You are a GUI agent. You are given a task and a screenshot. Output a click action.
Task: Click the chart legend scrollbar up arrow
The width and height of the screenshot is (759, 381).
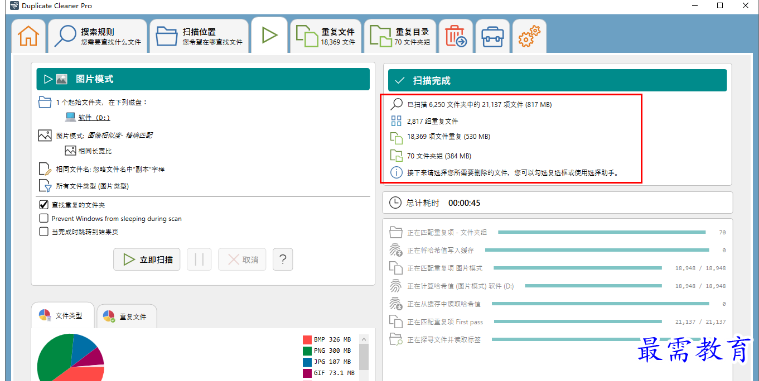tap(364, 339)
